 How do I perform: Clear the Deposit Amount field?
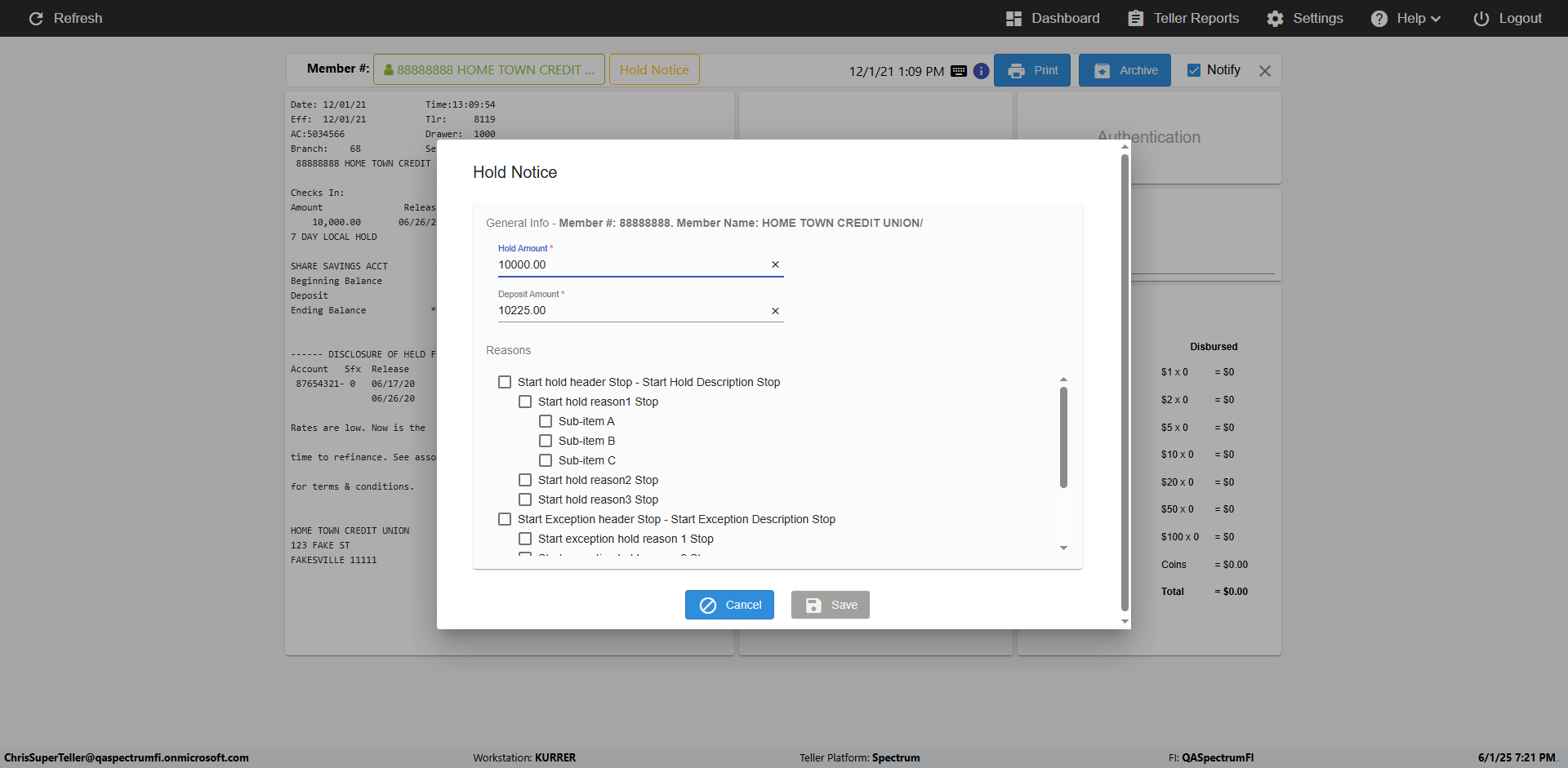click(775, 311)
